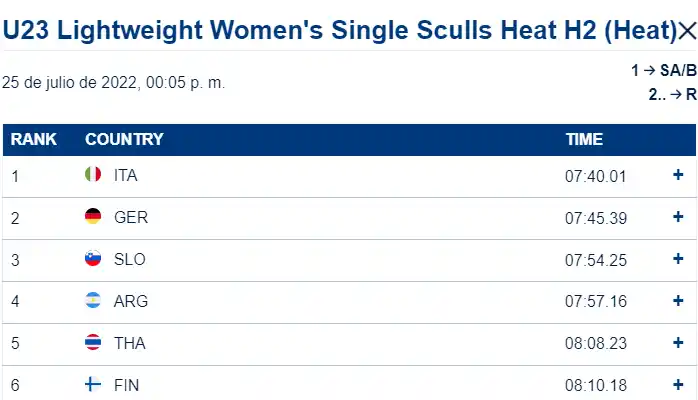Image resolution: width=698 pixels, height=400 pixels.
Task: Click the heat title heading
Action: click(x=340, y=31)
